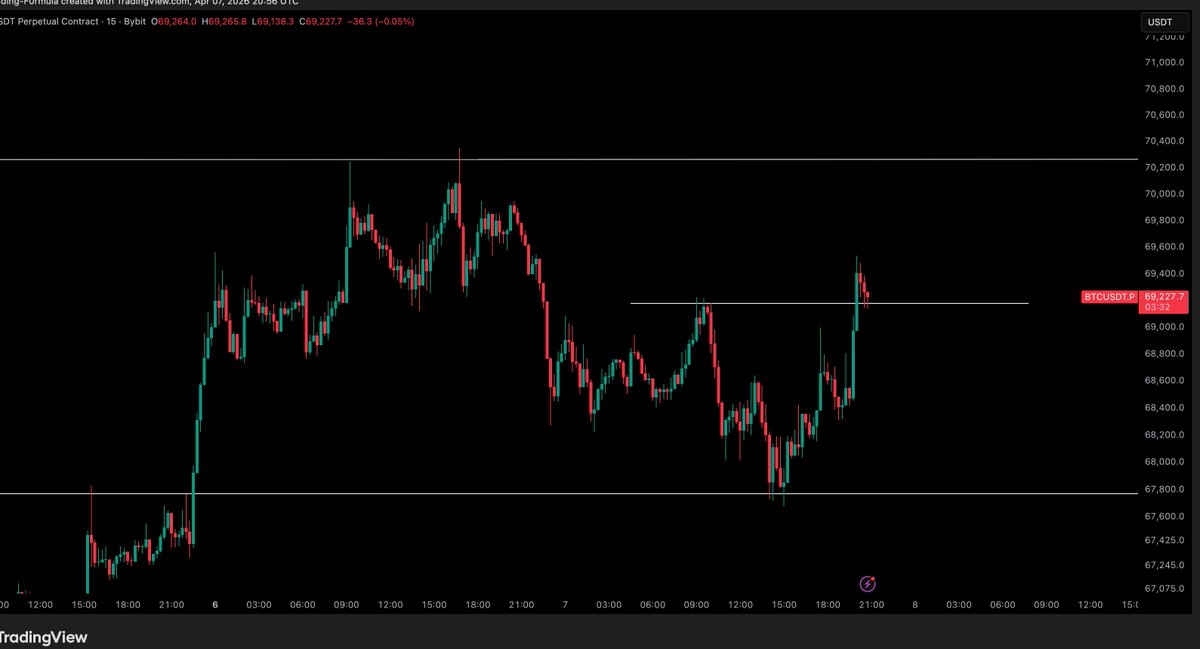Click the 69,800.0 price axis label
1200x649 pixels.
coord(1165,221)
